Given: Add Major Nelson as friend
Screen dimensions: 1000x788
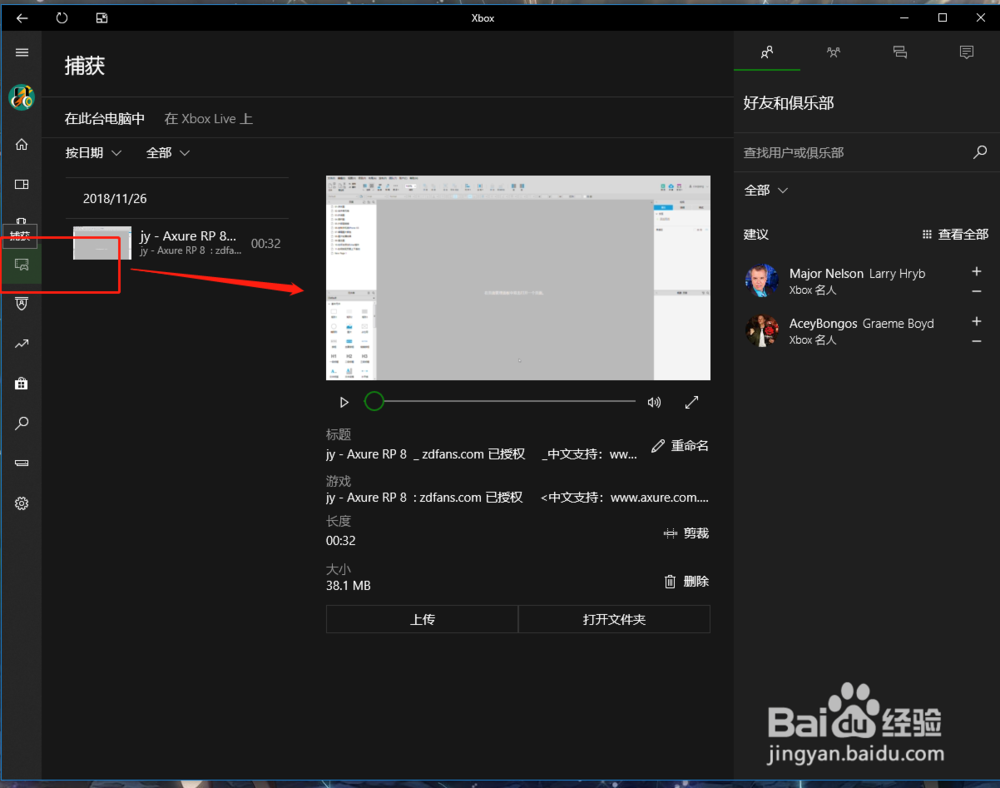Looking at the screenshot, I should click(x=976, y=272).
